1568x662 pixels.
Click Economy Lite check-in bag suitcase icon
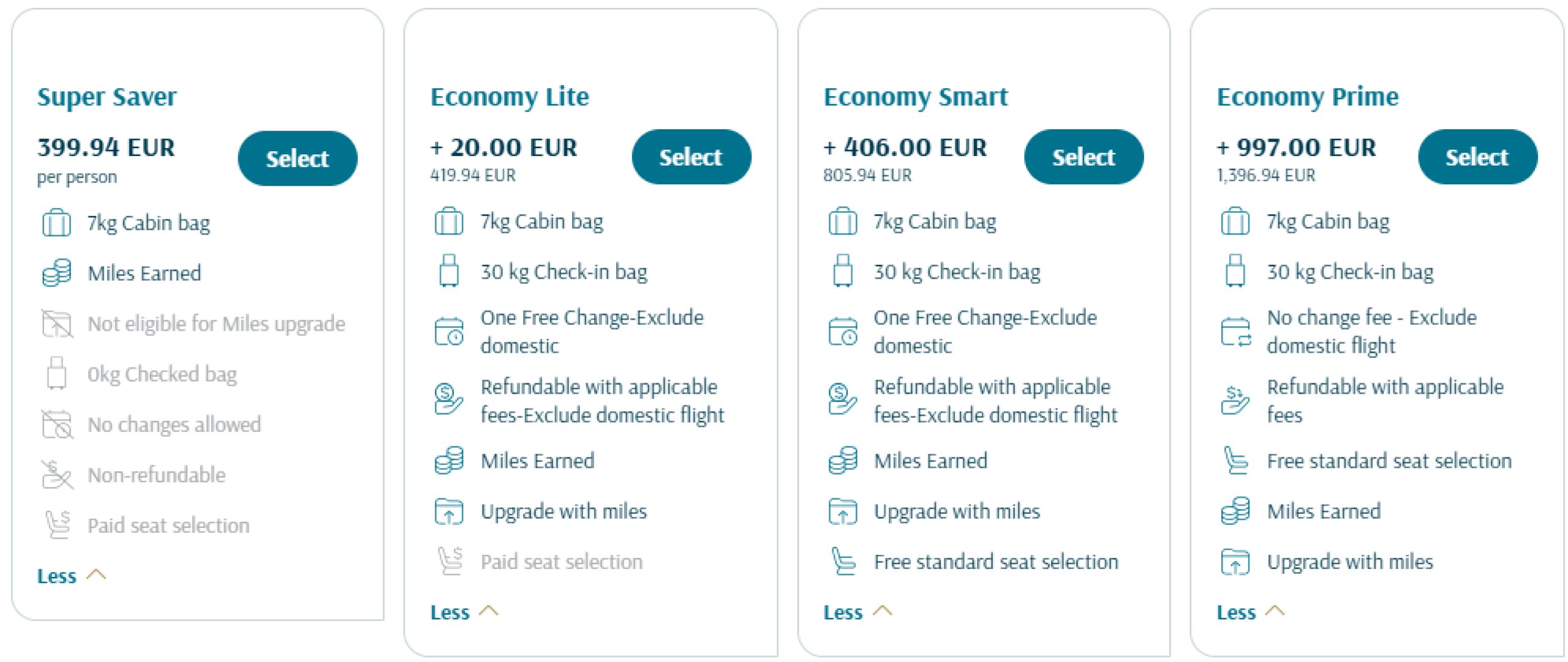click(449, 271)
